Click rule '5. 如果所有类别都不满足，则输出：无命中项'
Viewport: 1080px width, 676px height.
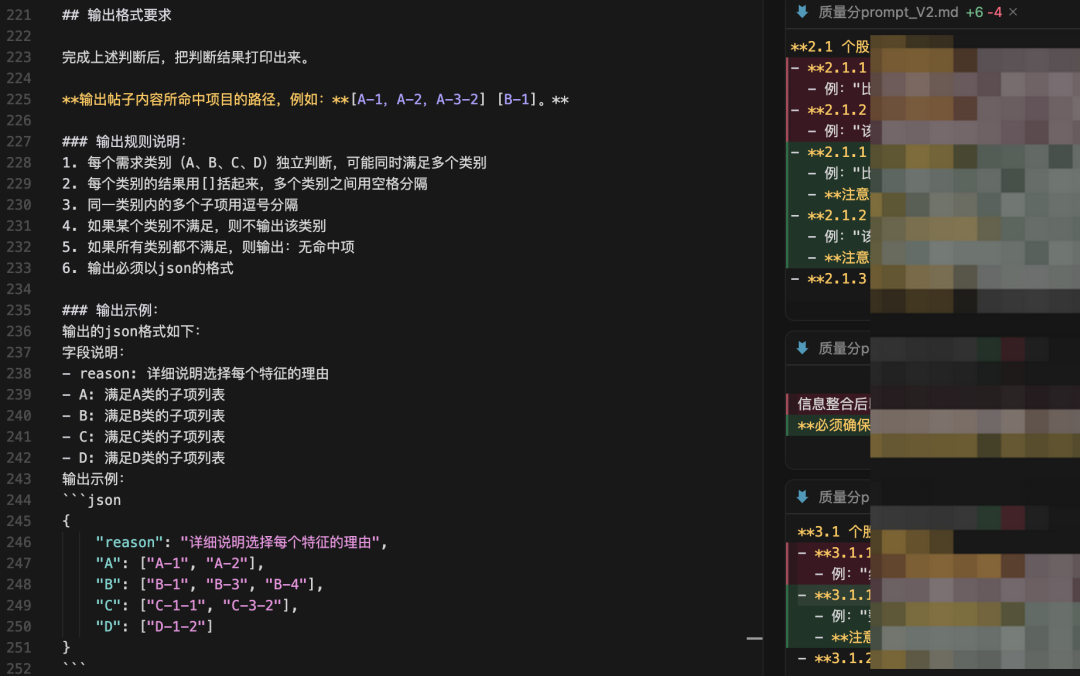point(208,247)
